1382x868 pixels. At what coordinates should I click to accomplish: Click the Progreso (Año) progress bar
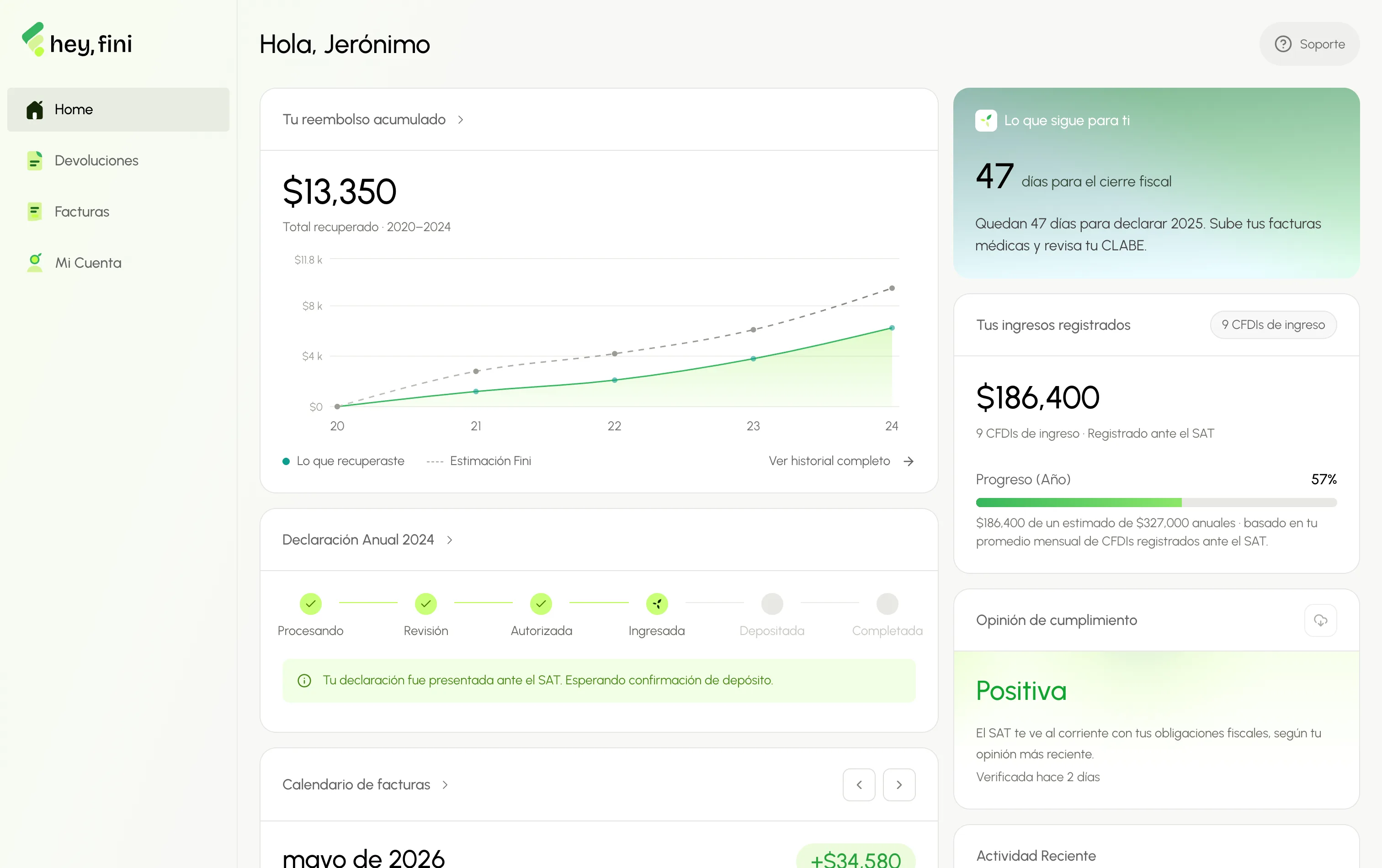(x=1156, y=503)
